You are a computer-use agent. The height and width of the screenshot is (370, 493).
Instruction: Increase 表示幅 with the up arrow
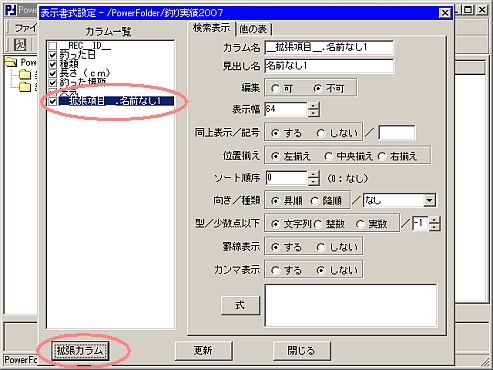pos(313,105)
